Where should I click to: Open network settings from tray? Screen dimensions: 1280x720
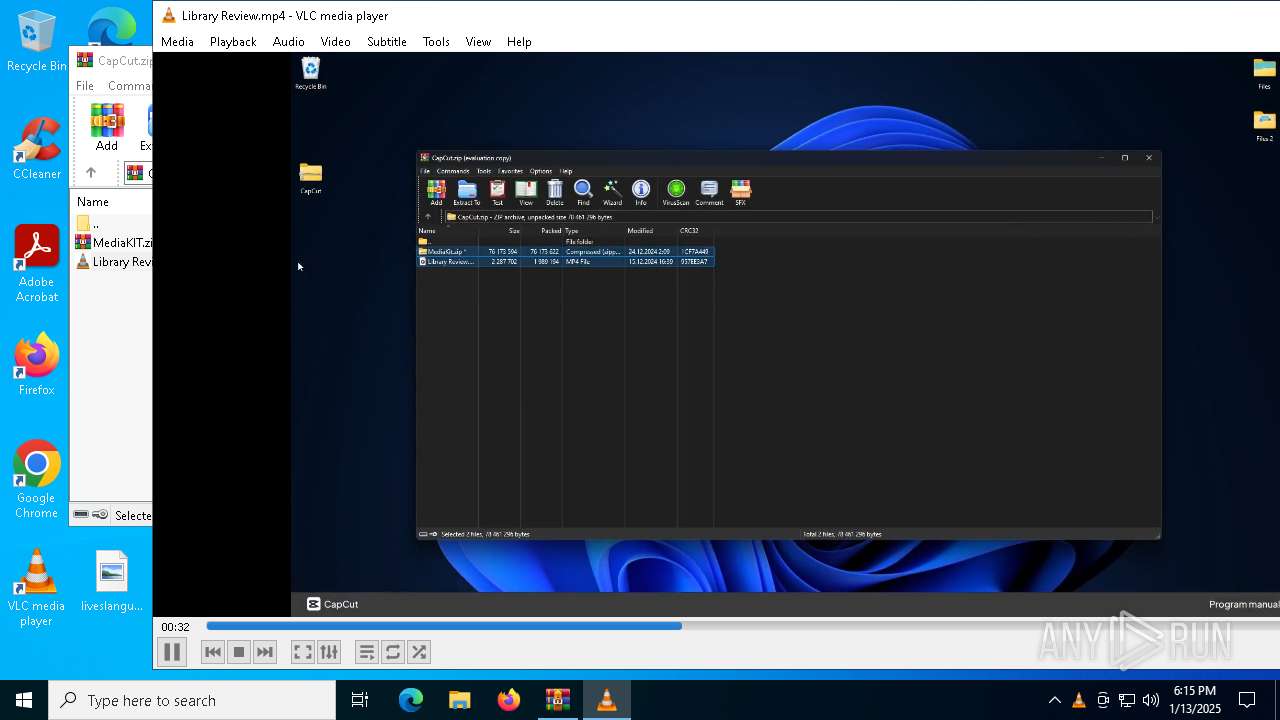point(1127,700)
